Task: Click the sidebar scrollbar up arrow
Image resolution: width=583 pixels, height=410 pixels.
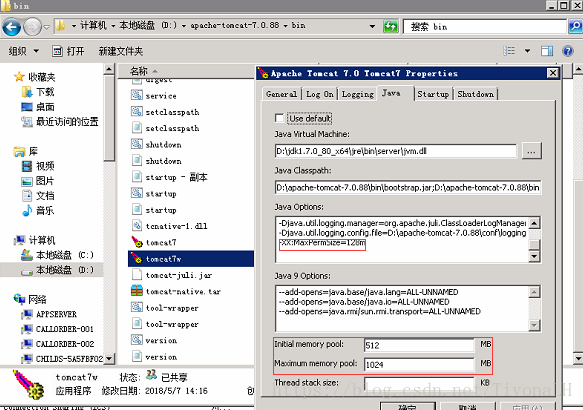Action: tap(109, 69)
